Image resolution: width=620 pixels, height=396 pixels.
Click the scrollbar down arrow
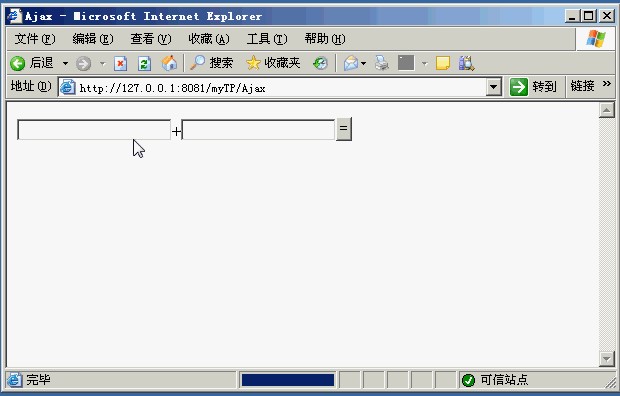[x=607, y=359]
